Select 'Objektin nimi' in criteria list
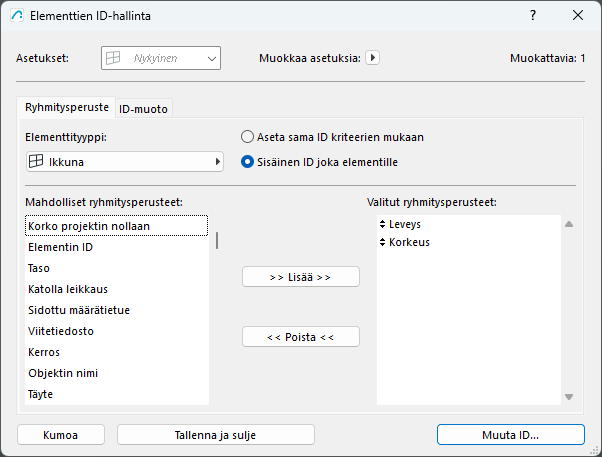This screenshot has height=457, width=602. (x=70, y=373)
